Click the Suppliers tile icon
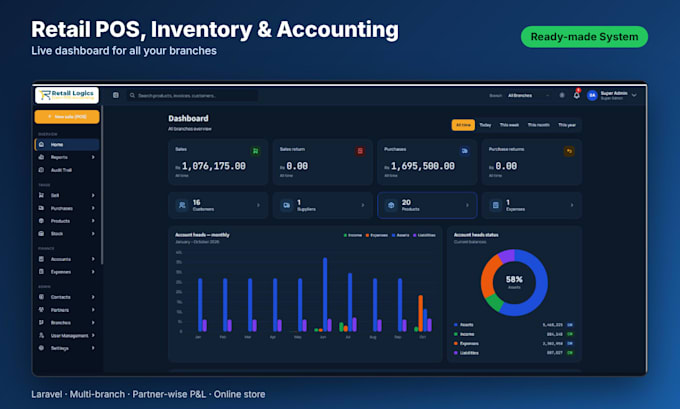 point(287,205)
